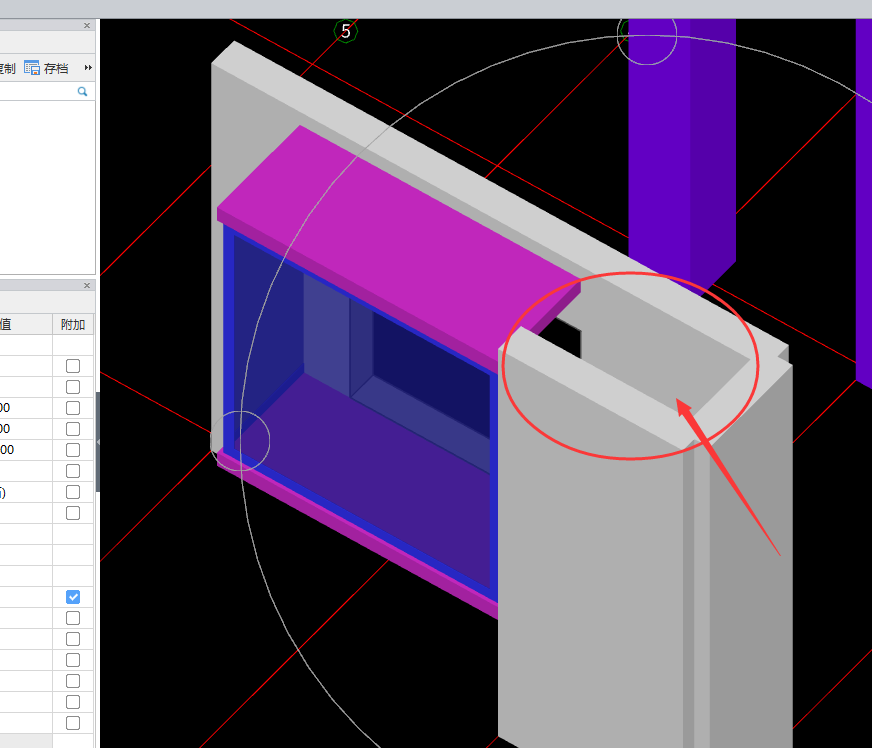This screenshot has width=872, height=748.
Task: Tick the topmost checkbox under 附加
Action: tap(73, 366)
